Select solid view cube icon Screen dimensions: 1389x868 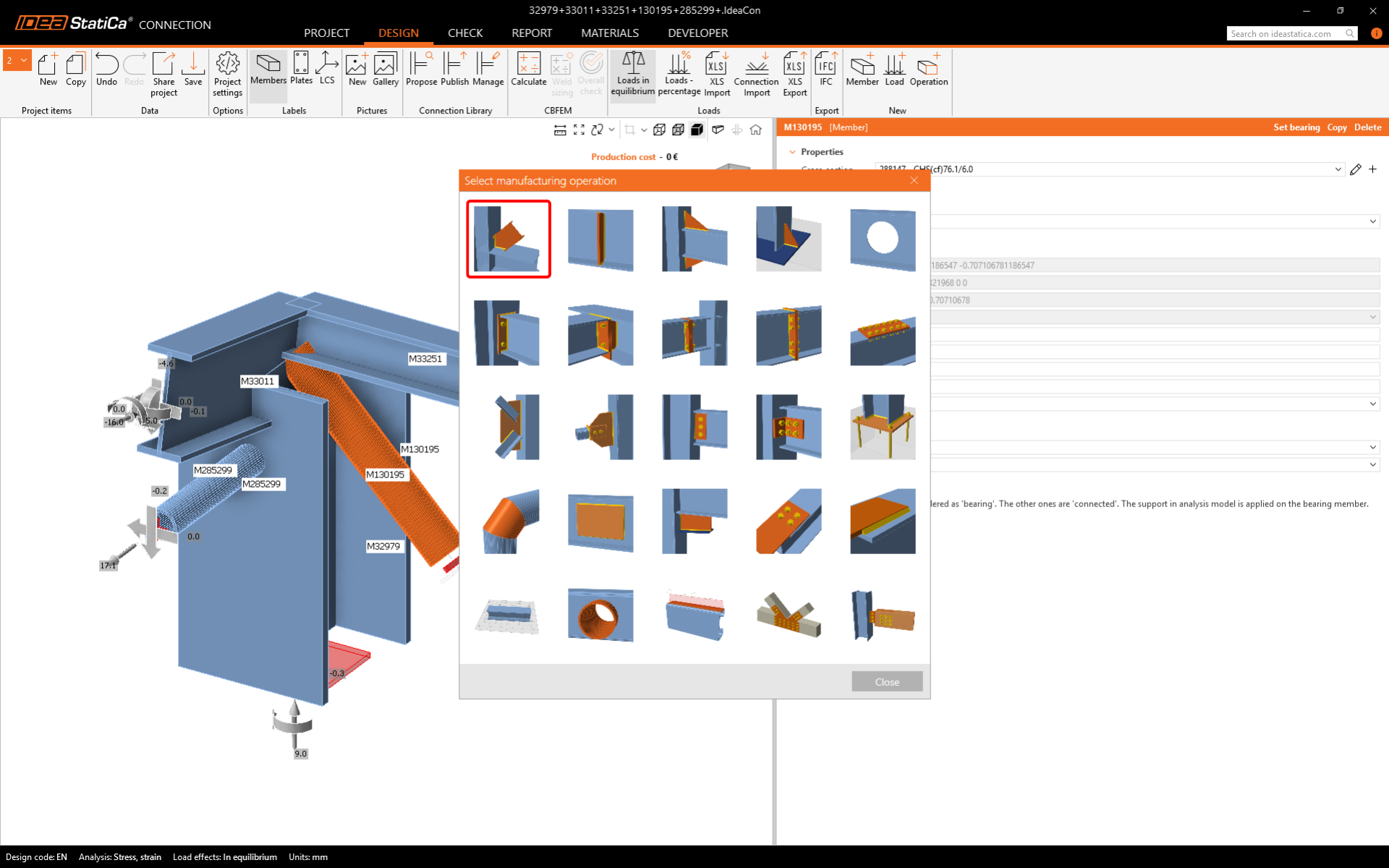click(697, 130)
